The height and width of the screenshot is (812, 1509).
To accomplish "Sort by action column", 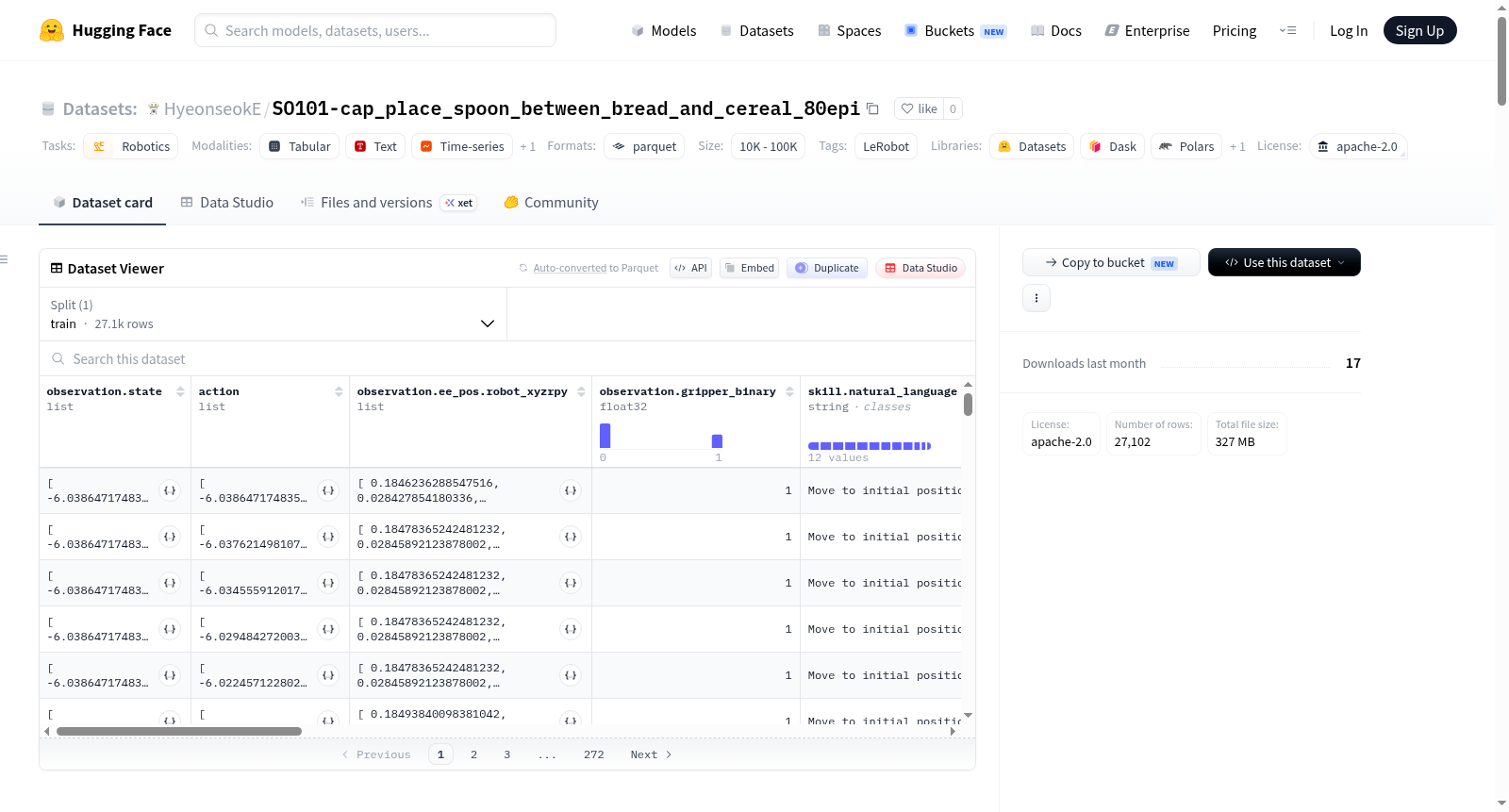I will [x=339, y=391].
